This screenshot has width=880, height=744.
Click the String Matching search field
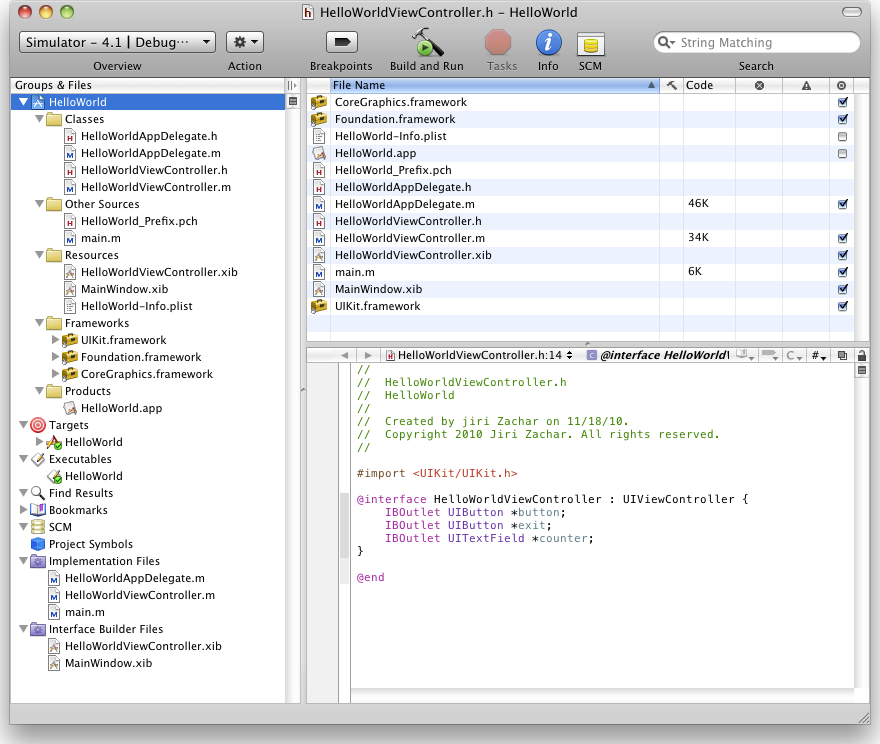[757, 43]
